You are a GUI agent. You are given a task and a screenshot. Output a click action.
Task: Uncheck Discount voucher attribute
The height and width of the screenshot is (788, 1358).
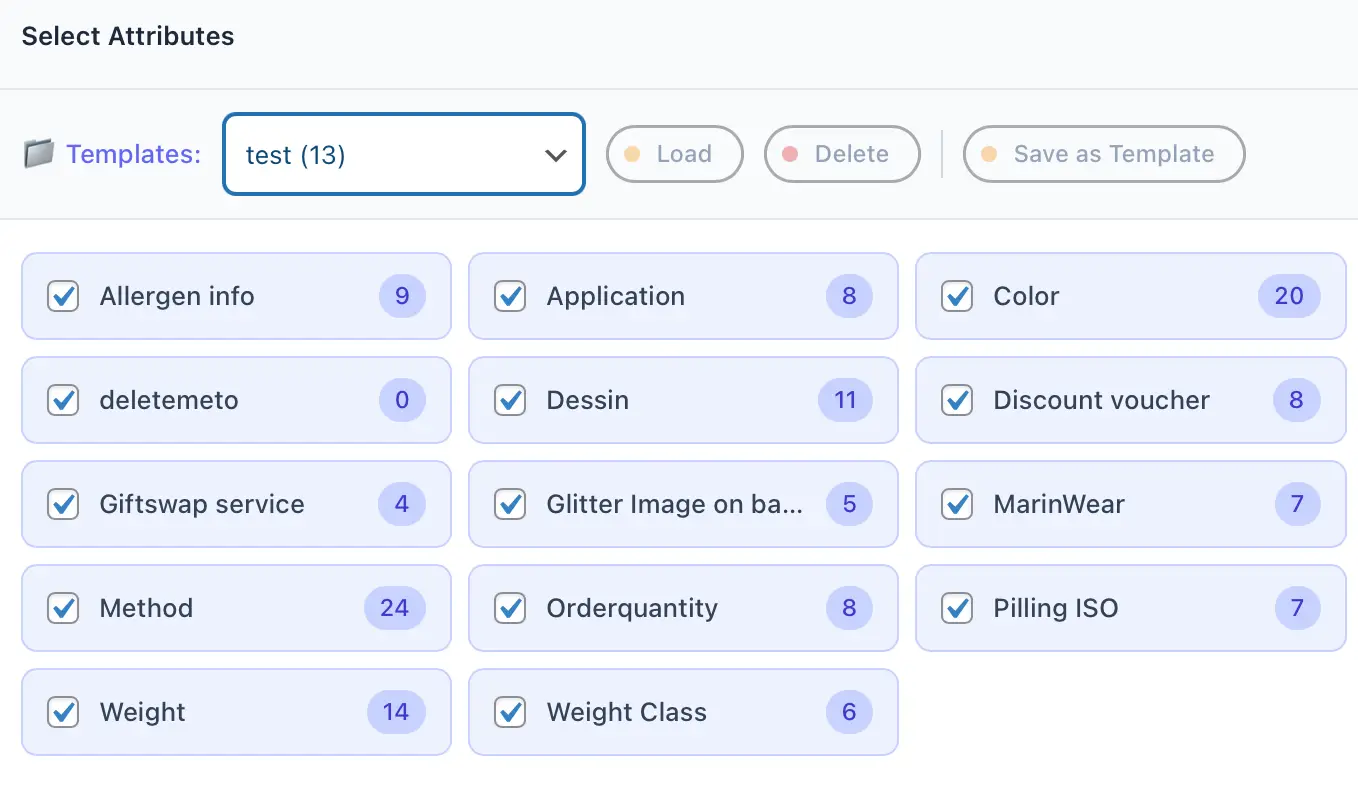pos(958,401)
